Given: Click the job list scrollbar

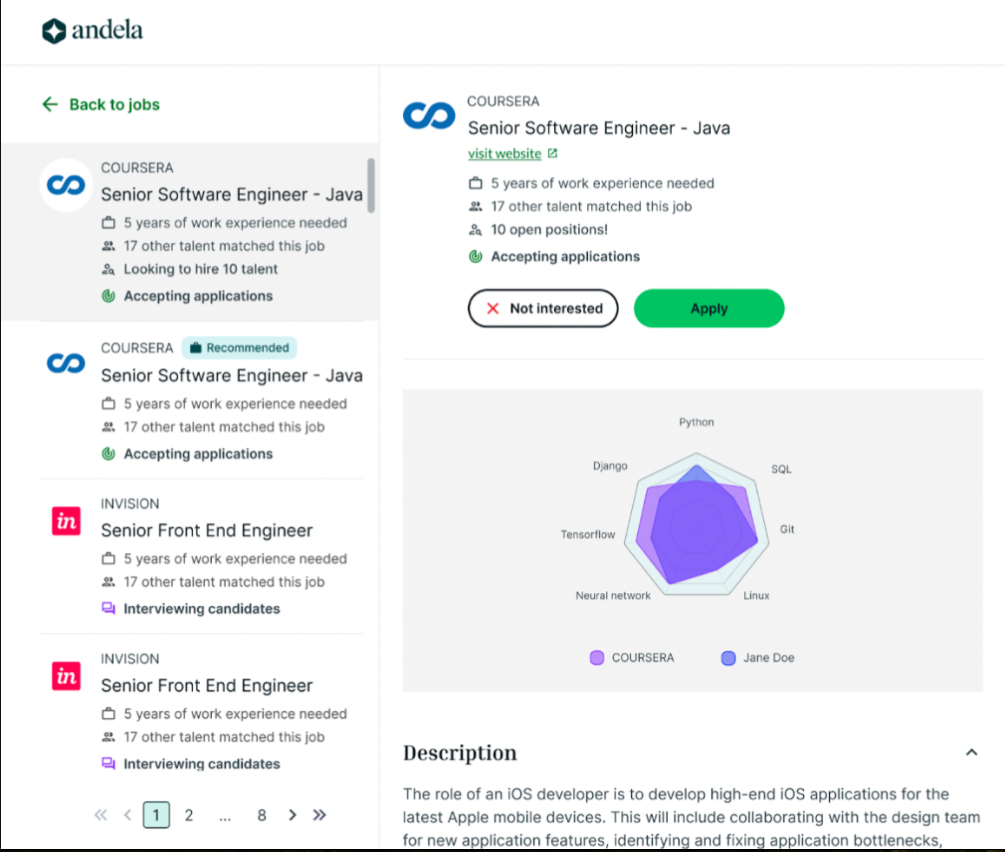Looking at the screenshot, I should tap(371, 185).
